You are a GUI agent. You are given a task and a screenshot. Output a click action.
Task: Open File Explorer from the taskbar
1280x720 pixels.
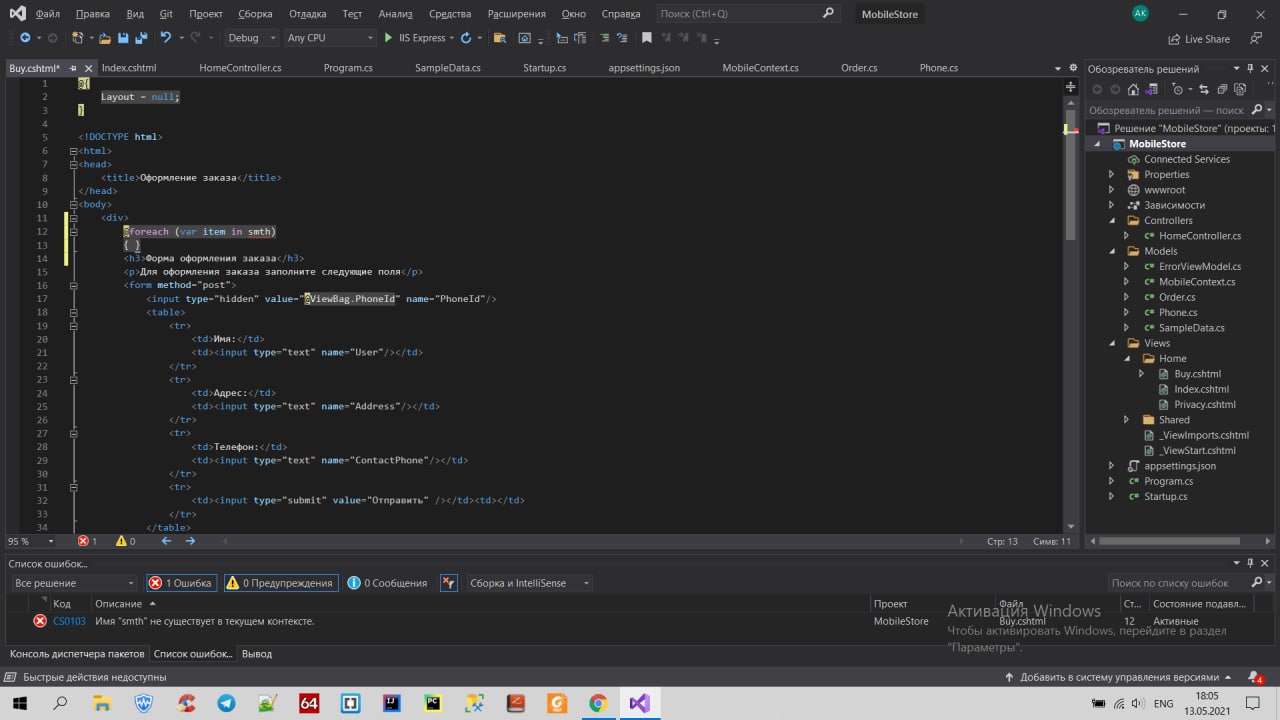click(x=102, y=703)
